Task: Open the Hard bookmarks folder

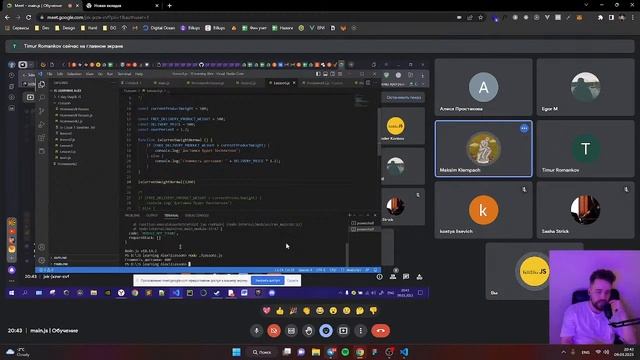Action: [x=89, y=28]
